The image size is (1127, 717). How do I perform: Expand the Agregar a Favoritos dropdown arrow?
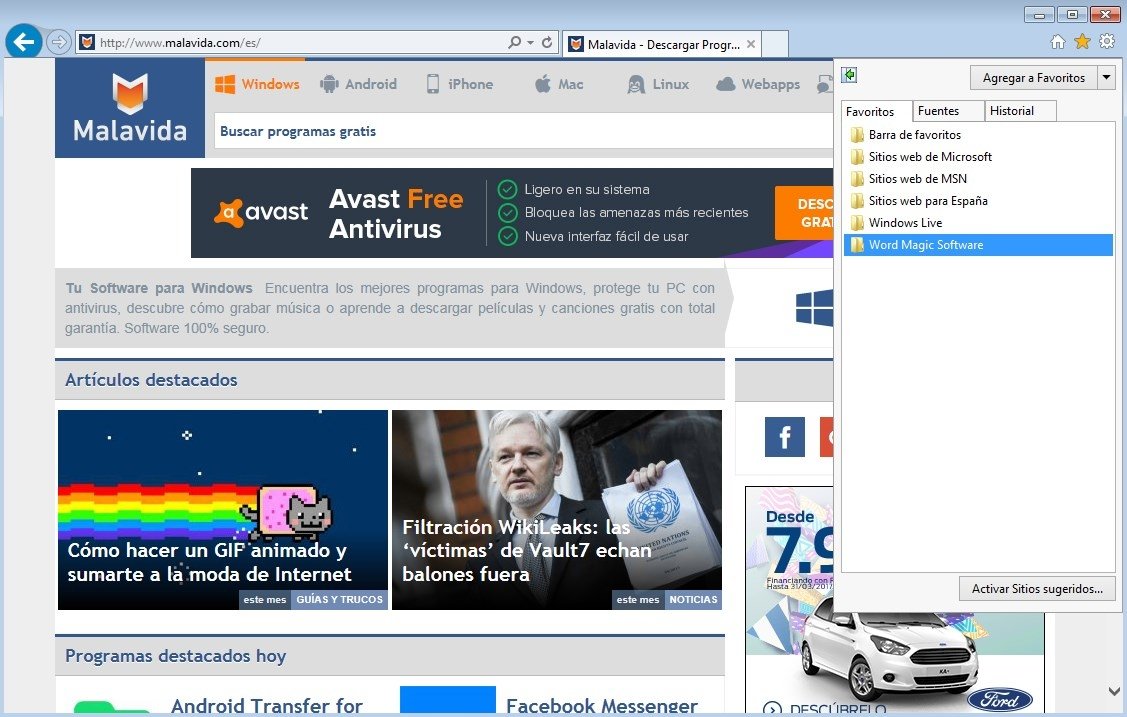(1107, 77)
